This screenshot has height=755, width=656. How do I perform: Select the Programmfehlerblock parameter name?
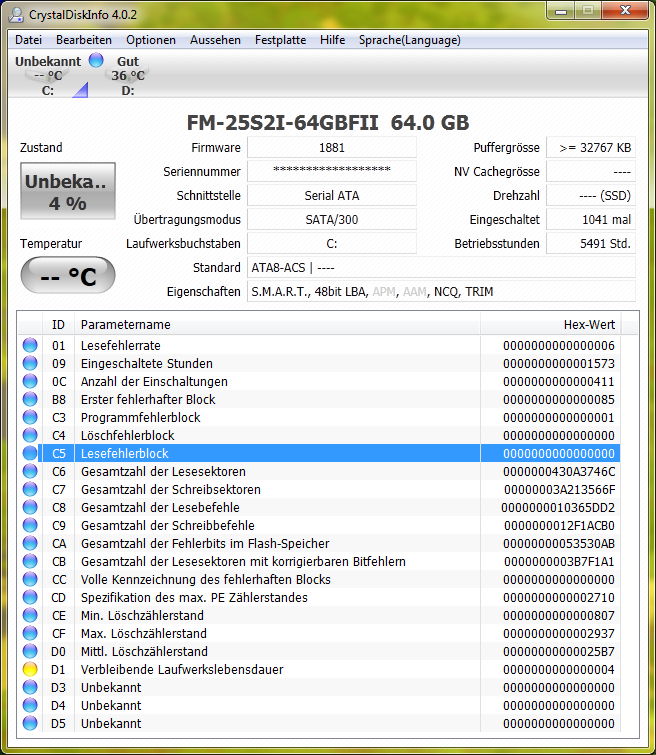[x=140, y=417]
